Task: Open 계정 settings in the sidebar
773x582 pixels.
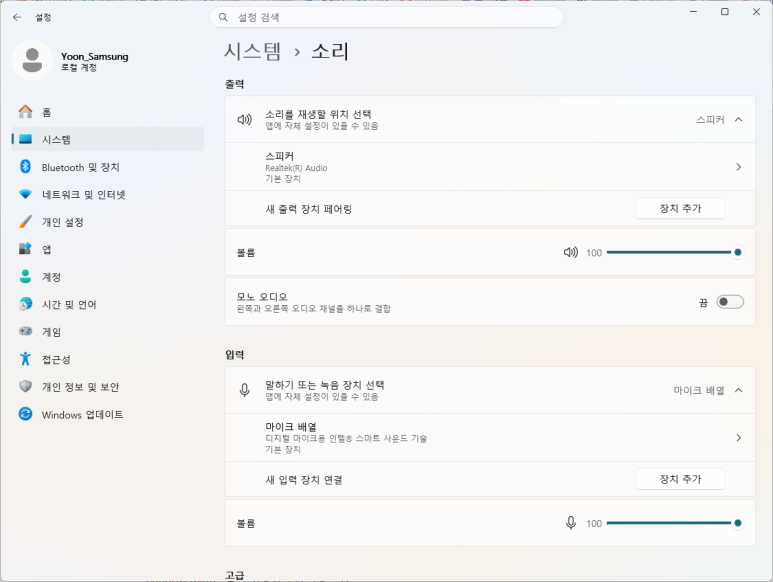Action: pos(108,277)
